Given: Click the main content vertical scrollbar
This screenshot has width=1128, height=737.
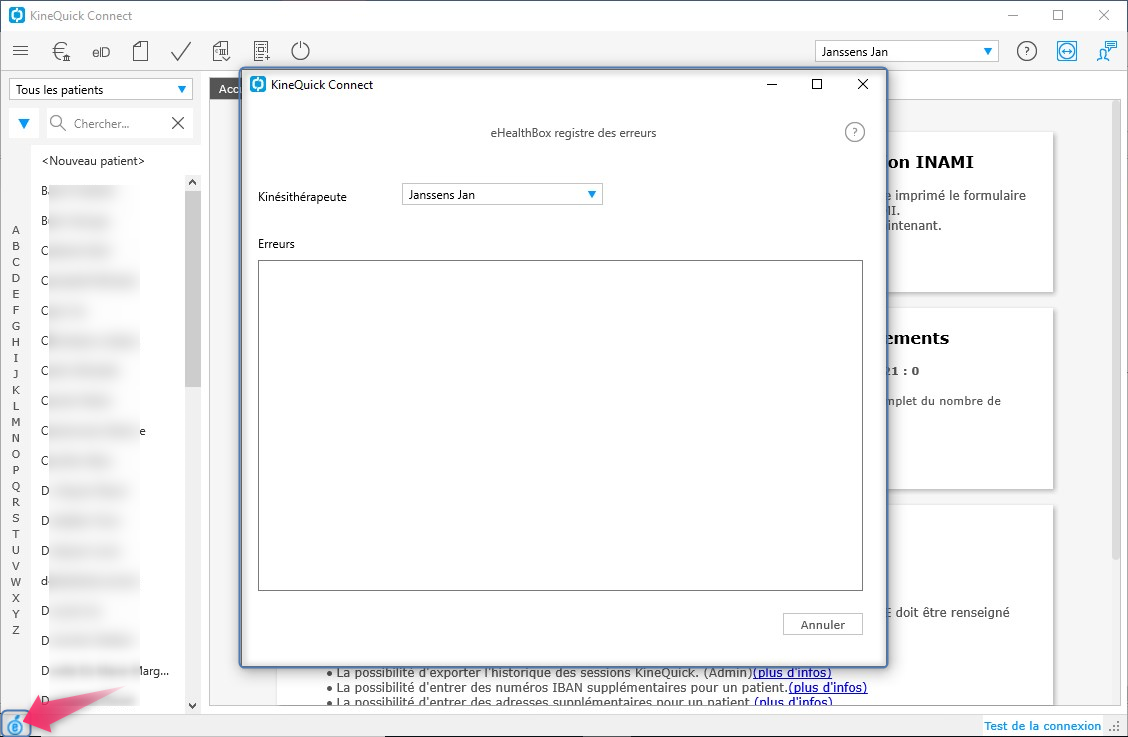Looking at the screenshot, I should coord(1116,331).
